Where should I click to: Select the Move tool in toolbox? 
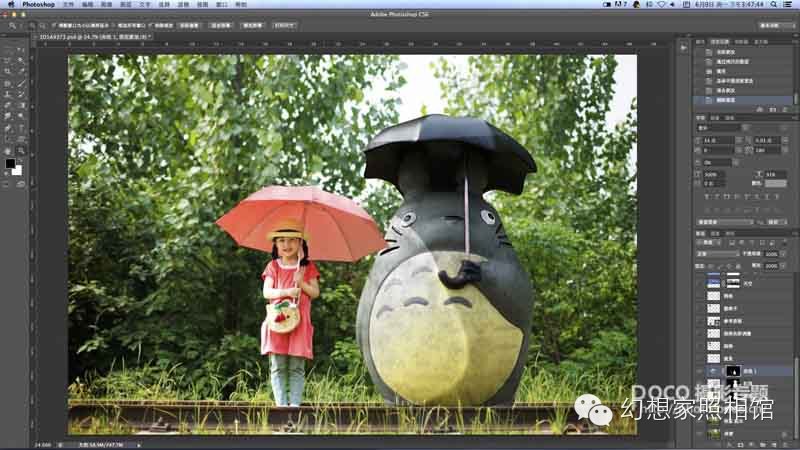pyautogui.click(x=20, y=49)
